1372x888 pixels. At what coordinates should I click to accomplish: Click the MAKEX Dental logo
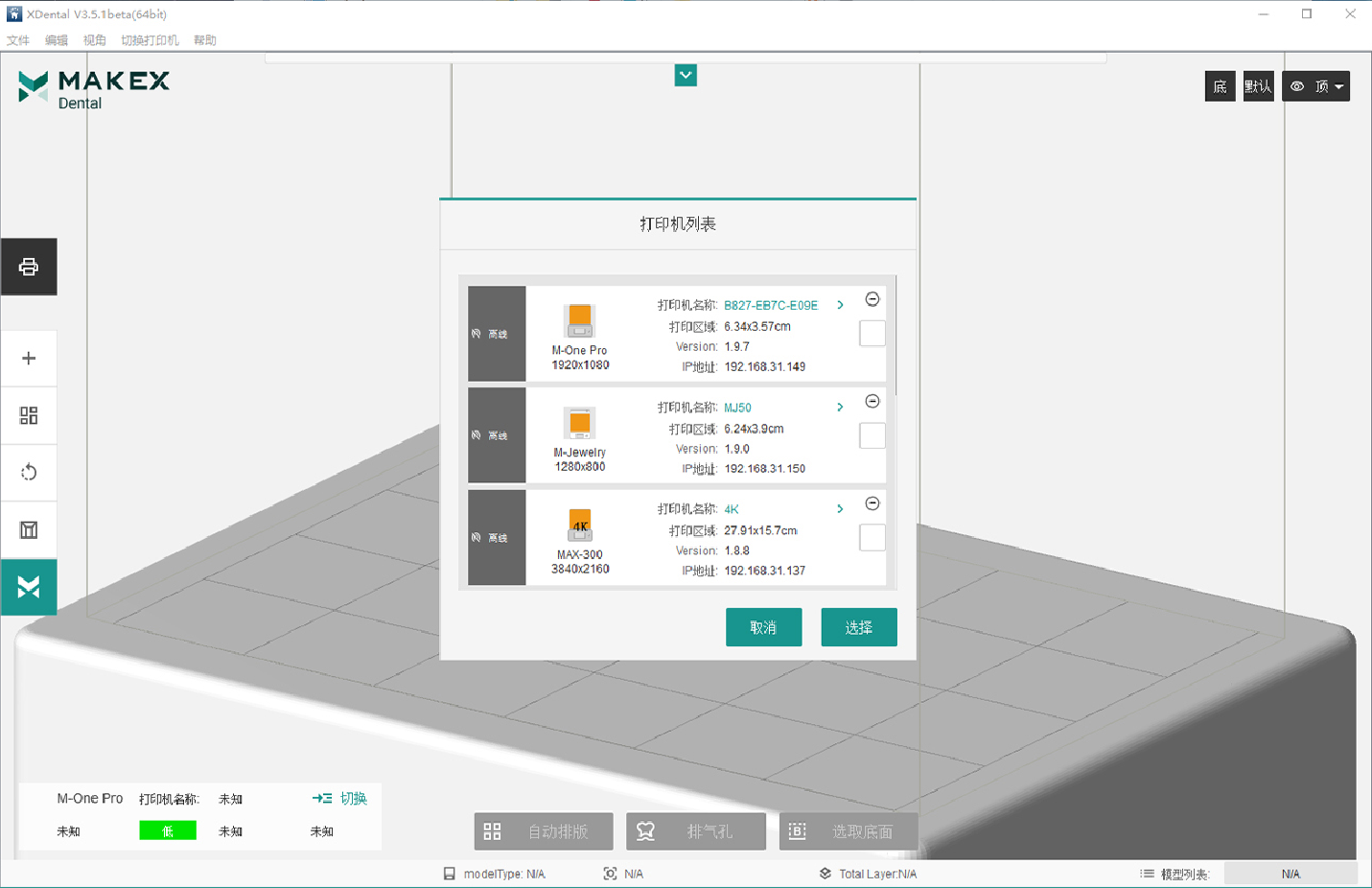[x=93, y=89]
